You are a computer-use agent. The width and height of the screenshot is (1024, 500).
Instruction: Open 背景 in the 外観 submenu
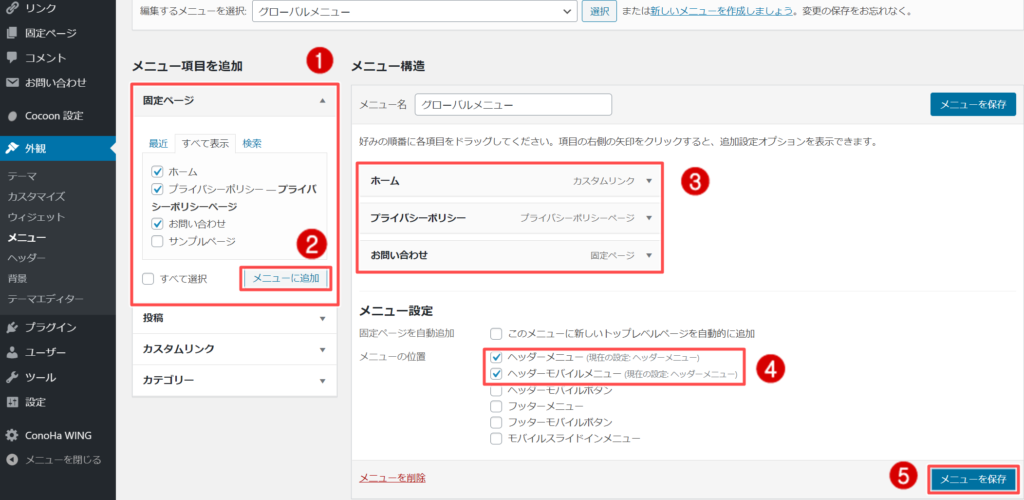(x=17, y=279)
